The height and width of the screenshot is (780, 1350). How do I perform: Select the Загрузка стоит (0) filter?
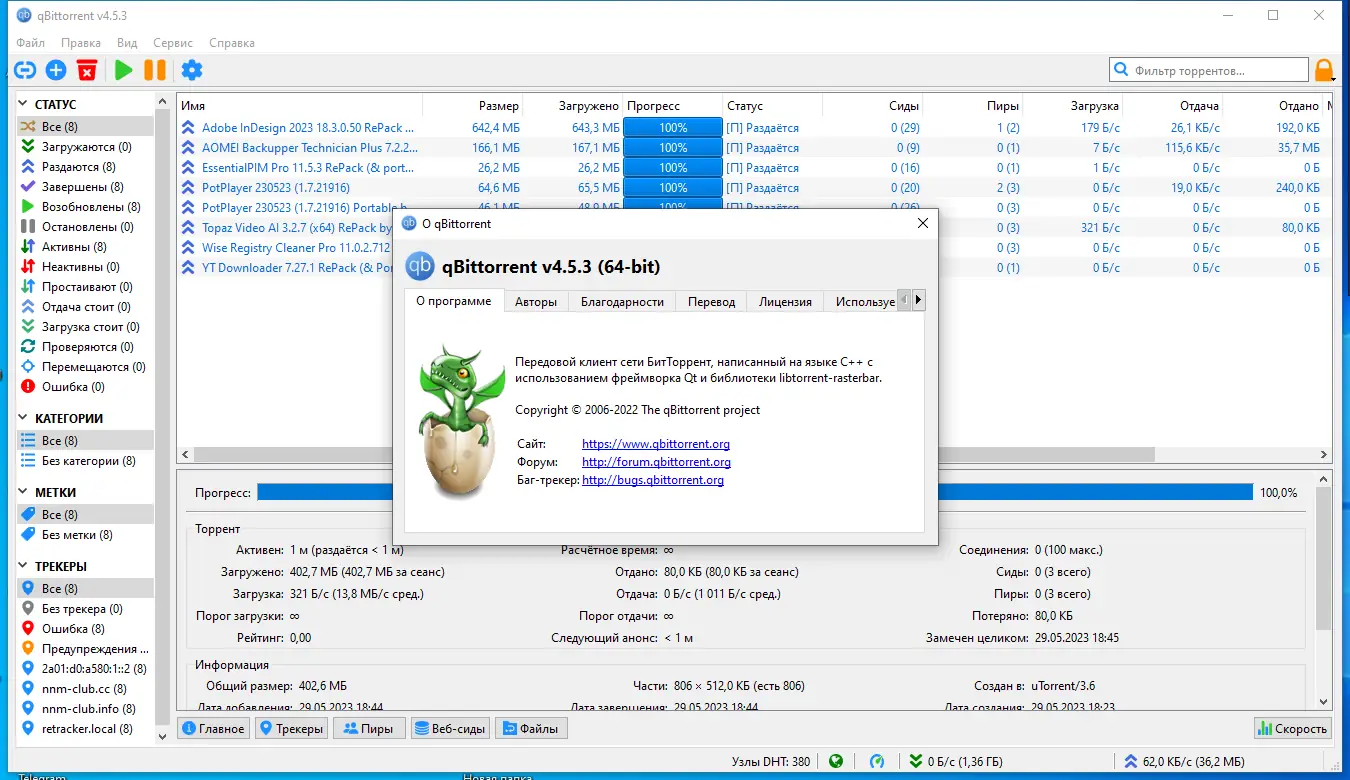[x=85, y=327]
